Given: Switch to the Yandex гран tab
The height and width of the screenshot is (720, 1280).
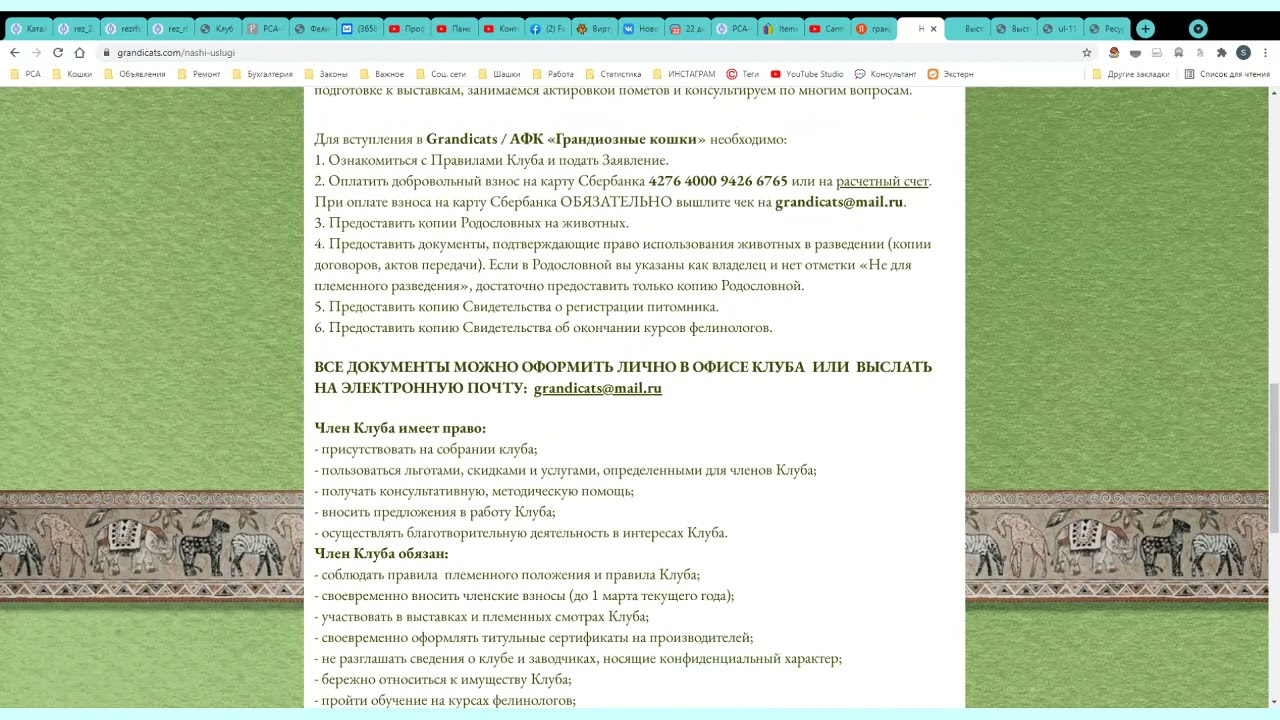Looking at the screenshot, I should [874, 29].
